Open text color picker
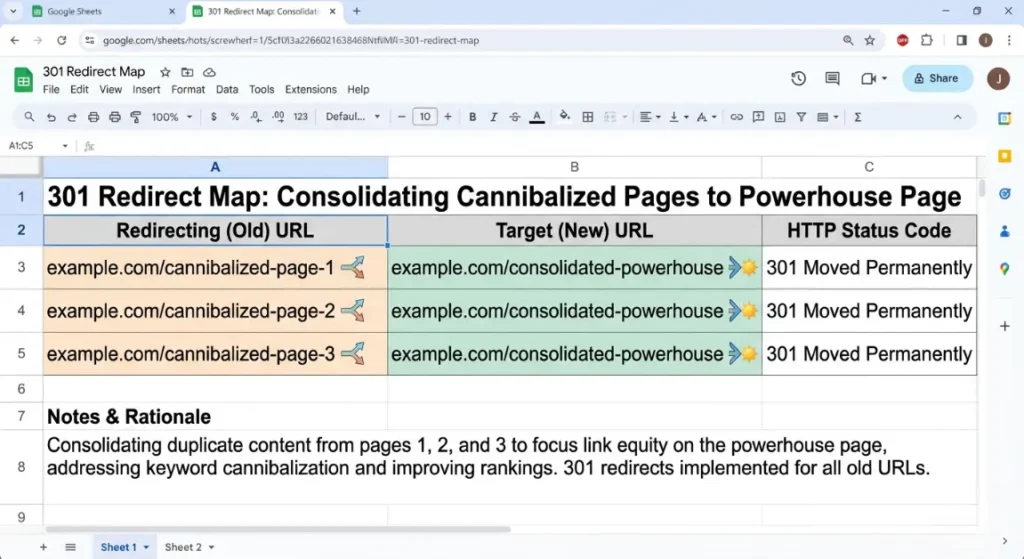1024x559 pixels. (537, 117)
